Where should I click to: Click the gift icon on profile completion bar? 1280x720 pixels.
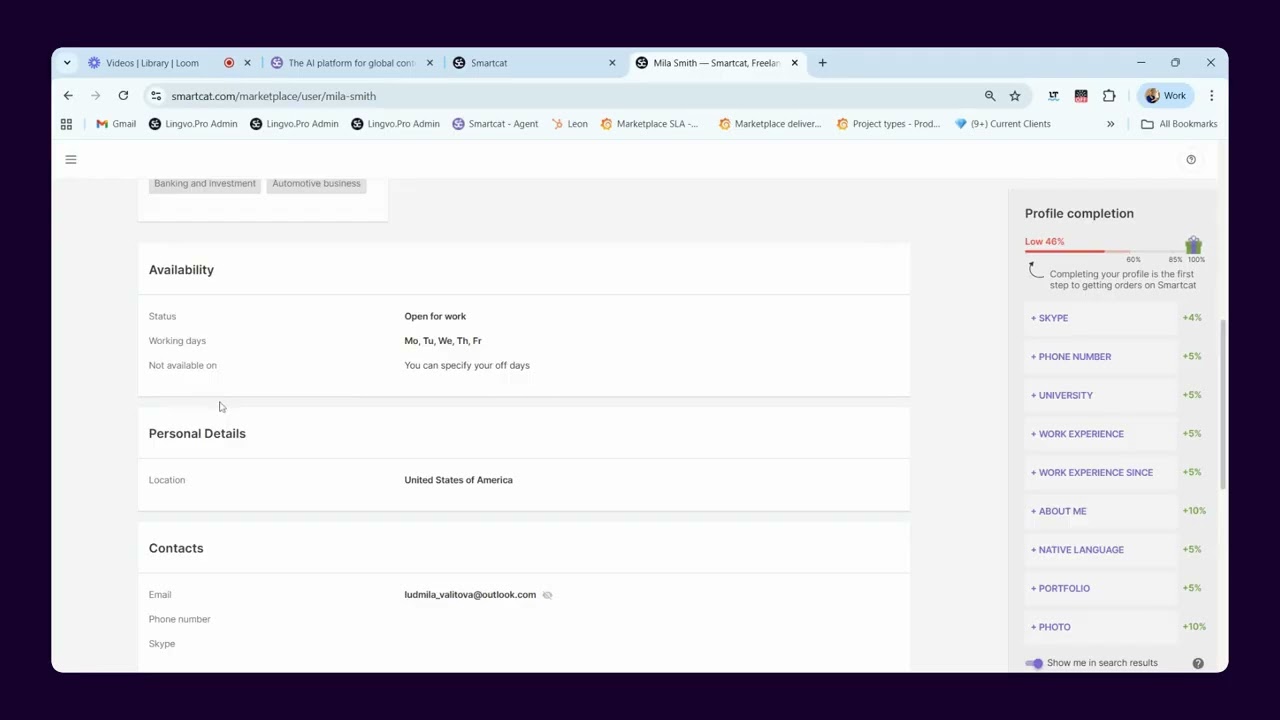1193,245
